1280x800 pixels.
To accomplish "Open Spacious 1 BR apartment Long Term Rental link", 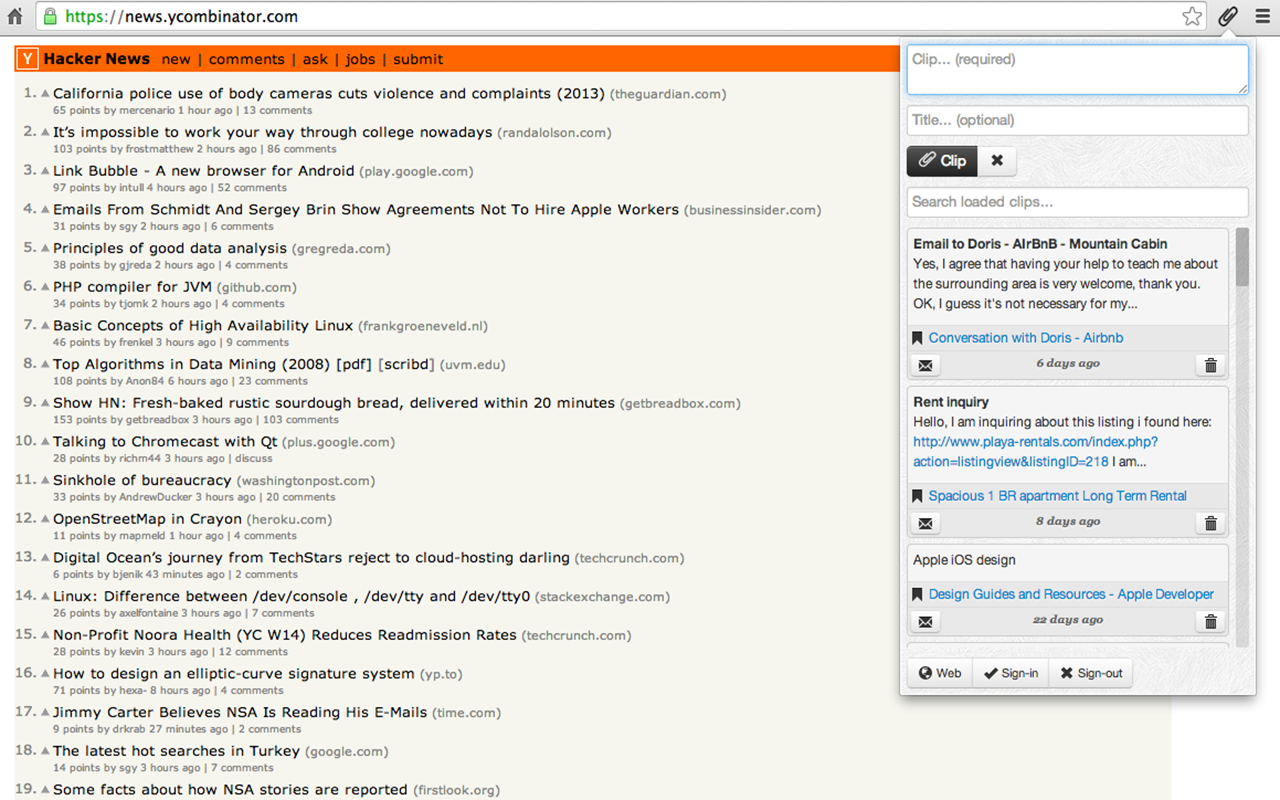I will coord(1058,496).
